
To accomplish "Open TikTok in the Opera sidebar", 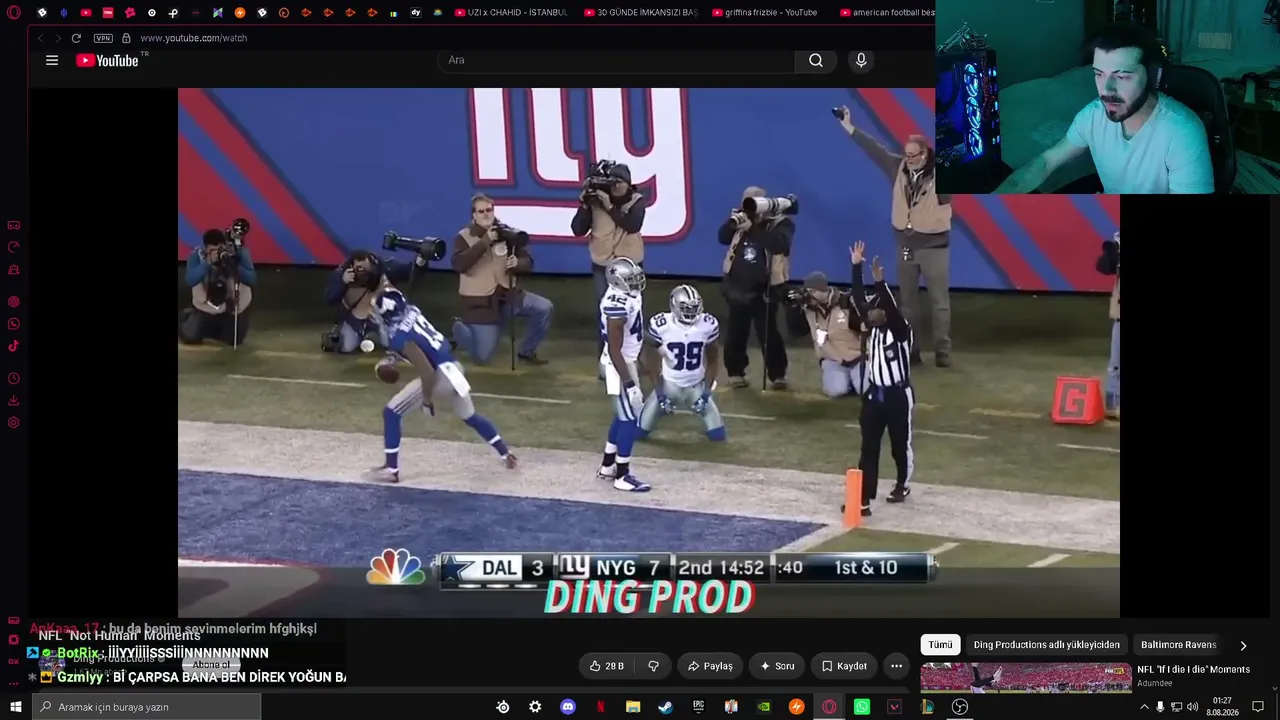I will pos(14,346).
